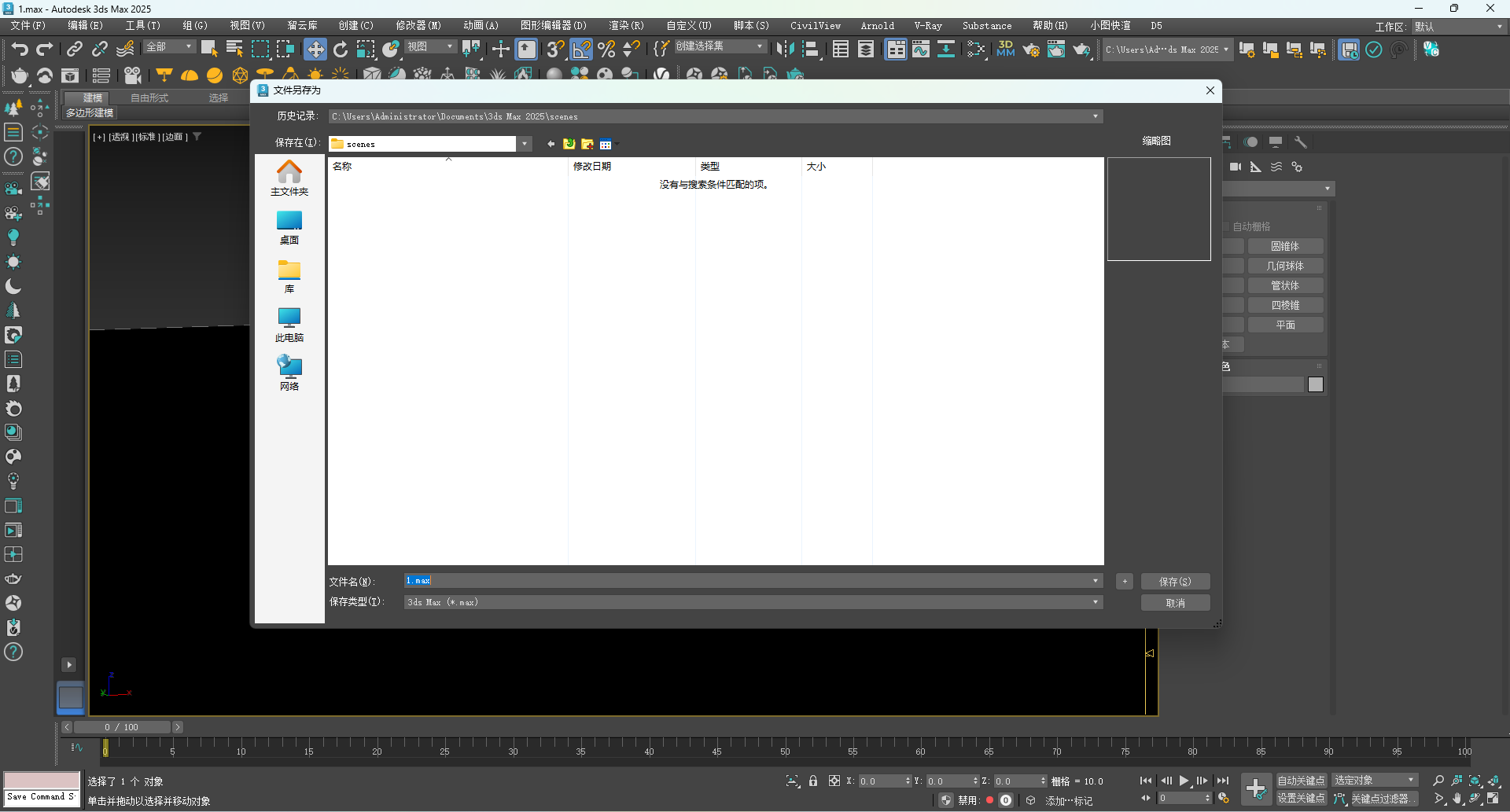This screenshot has width=1510, height=812.
Task: Open the V-Ray menu
Action: click(928, 26)
